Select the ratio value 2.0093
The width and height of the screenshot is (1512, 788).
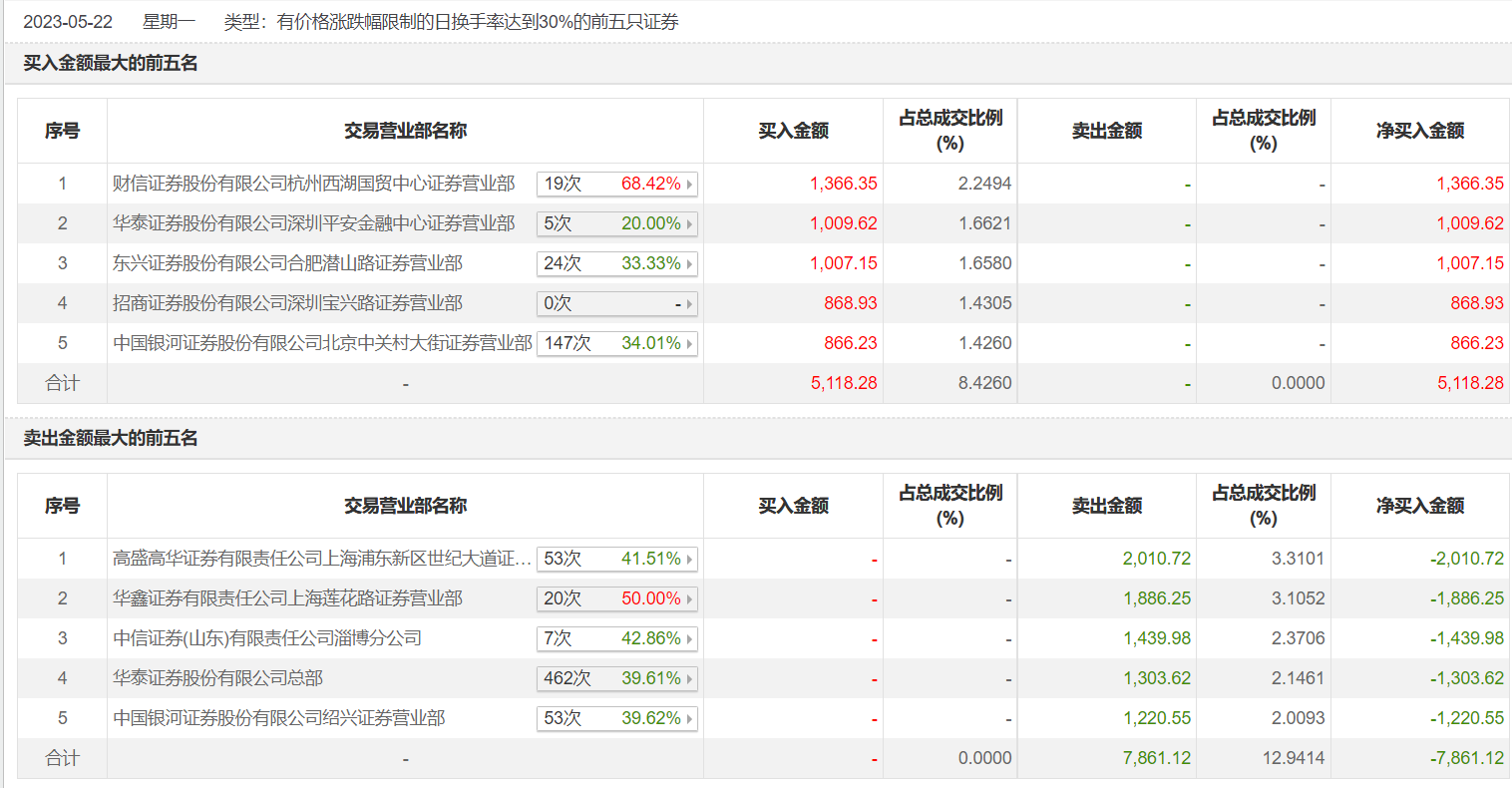[1299, 718]
